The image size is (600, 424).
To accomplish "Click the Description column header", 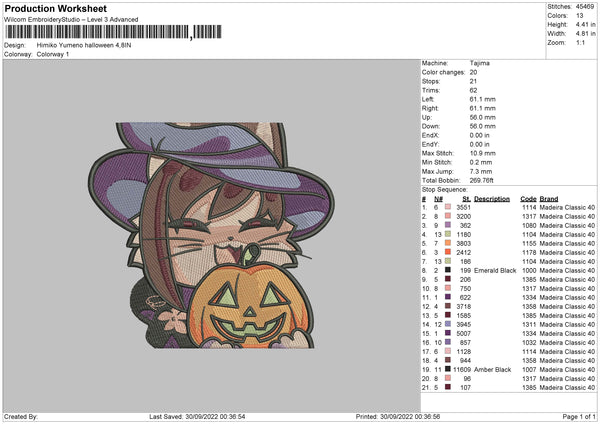I will 492,198.
